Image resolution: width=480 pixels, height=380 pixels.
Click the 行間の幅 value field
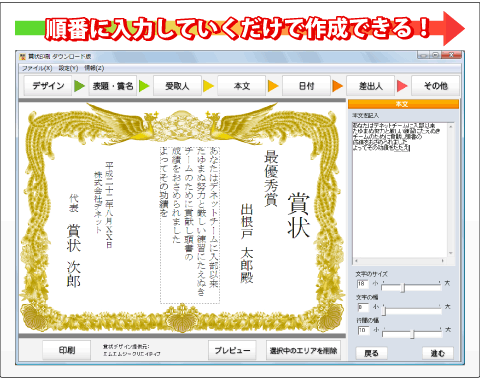pos(363,330)
